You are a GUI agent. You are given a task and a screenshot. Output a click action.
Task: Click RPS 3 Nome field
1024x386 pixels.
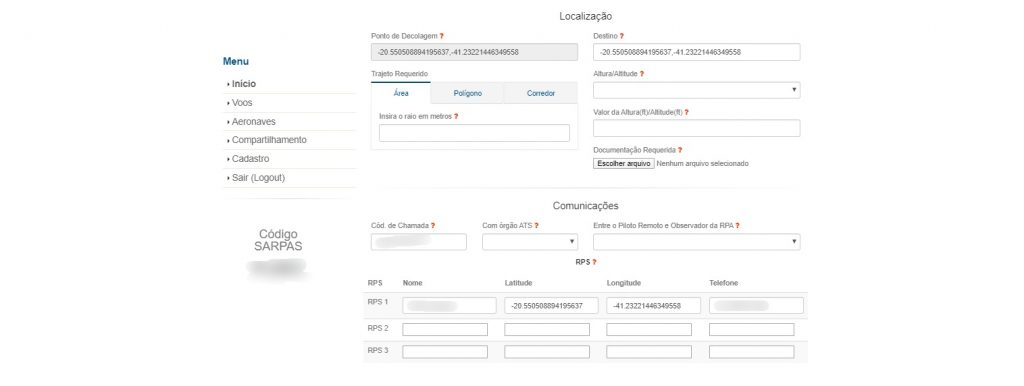(445, 352)
